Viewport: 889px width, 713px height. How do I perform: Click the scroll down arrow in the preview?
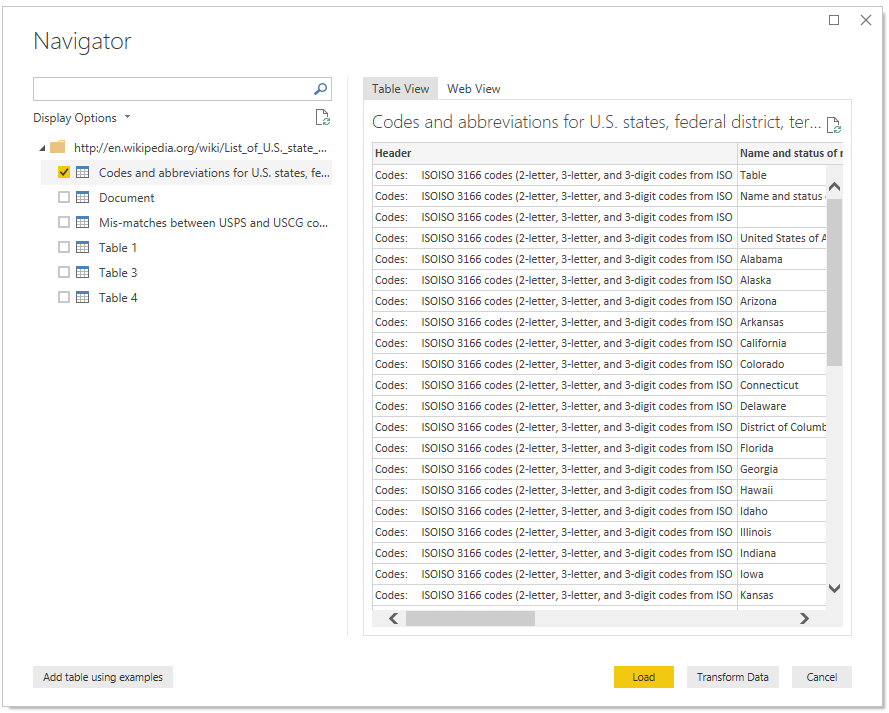click(834, 589)
